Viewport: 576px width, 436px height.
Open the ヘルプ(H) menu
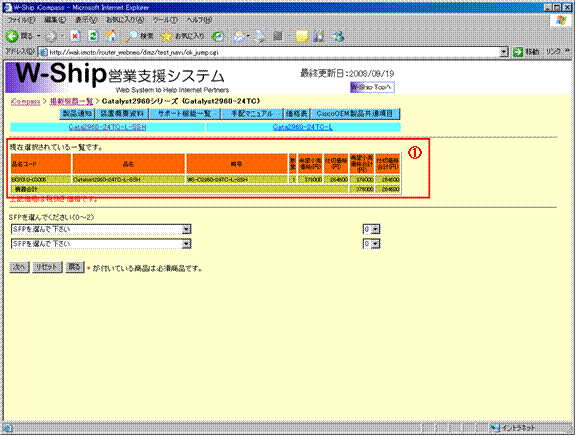tap(199, 20)
